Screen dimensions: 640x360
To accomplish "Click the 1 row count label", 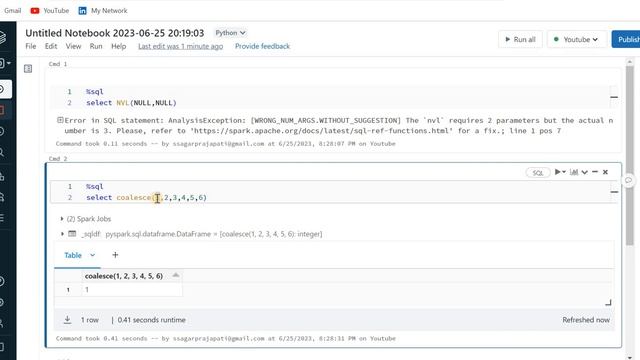I will pyautogui.click(x=90, y=320).
